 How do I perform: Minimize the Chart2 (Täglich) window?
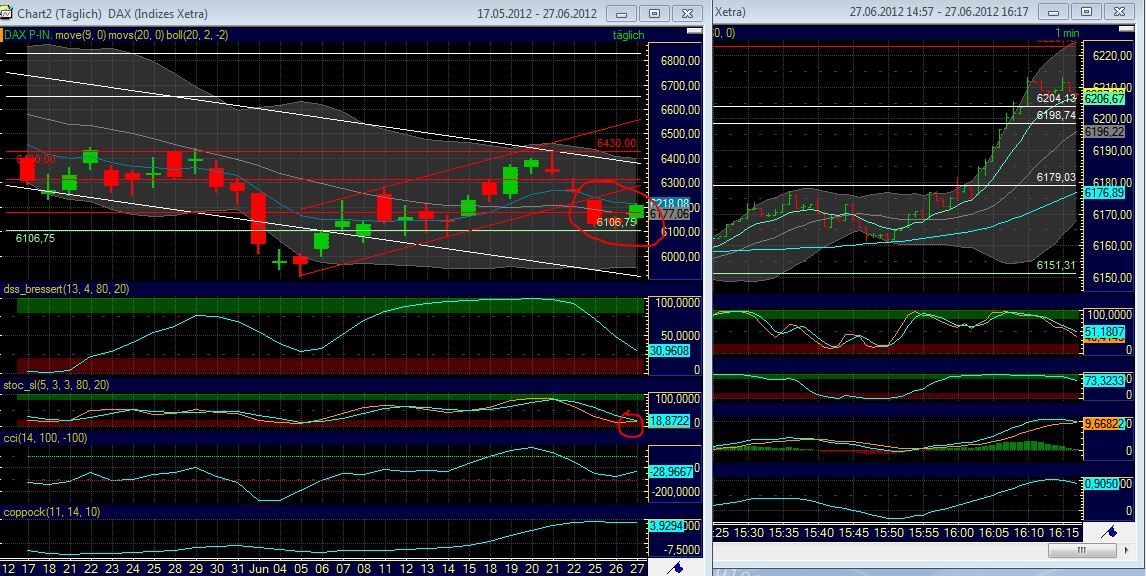click(x=621, y=13)
